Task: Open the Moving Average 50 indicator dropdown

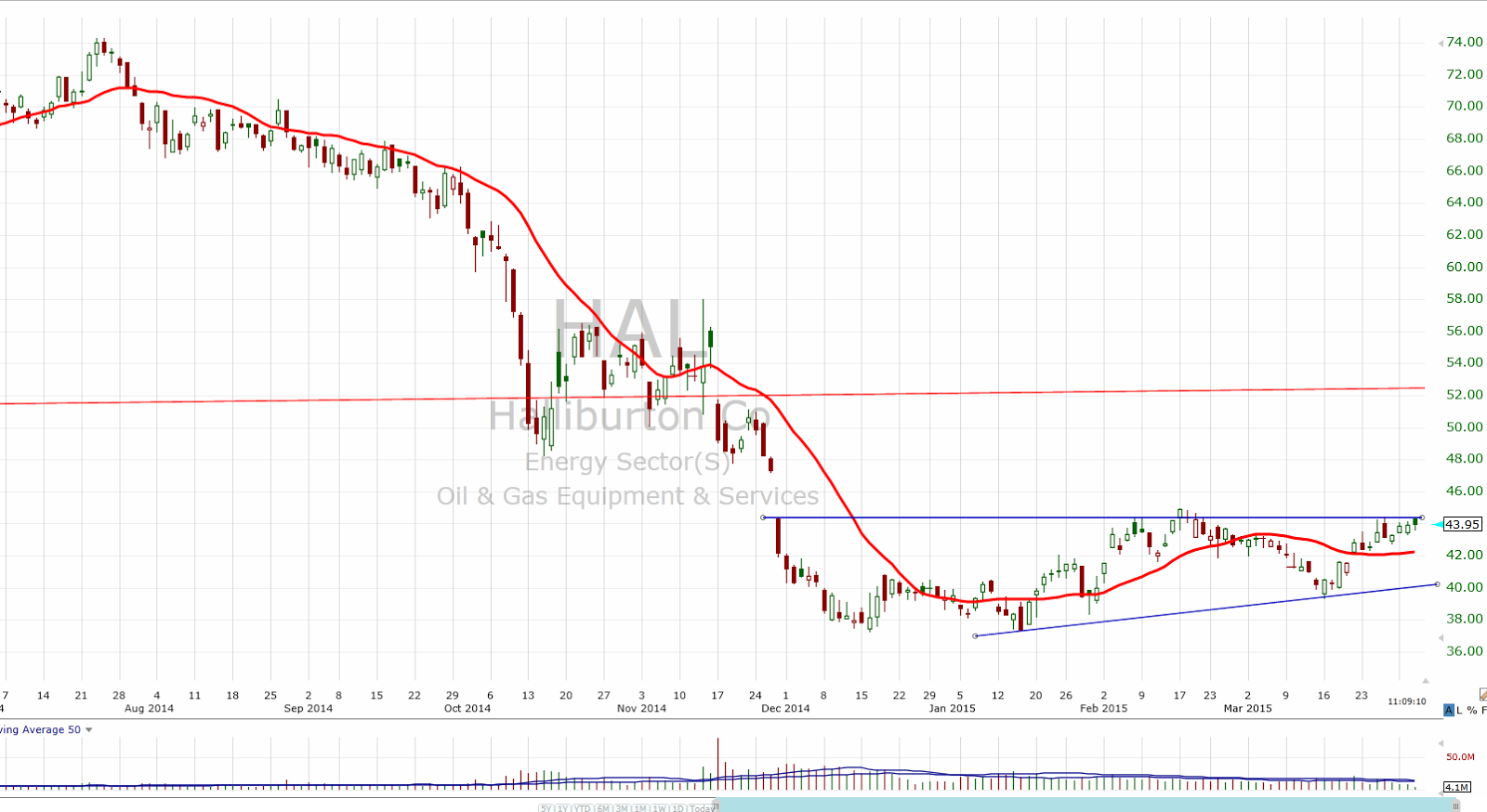Action: click(89, 730)
